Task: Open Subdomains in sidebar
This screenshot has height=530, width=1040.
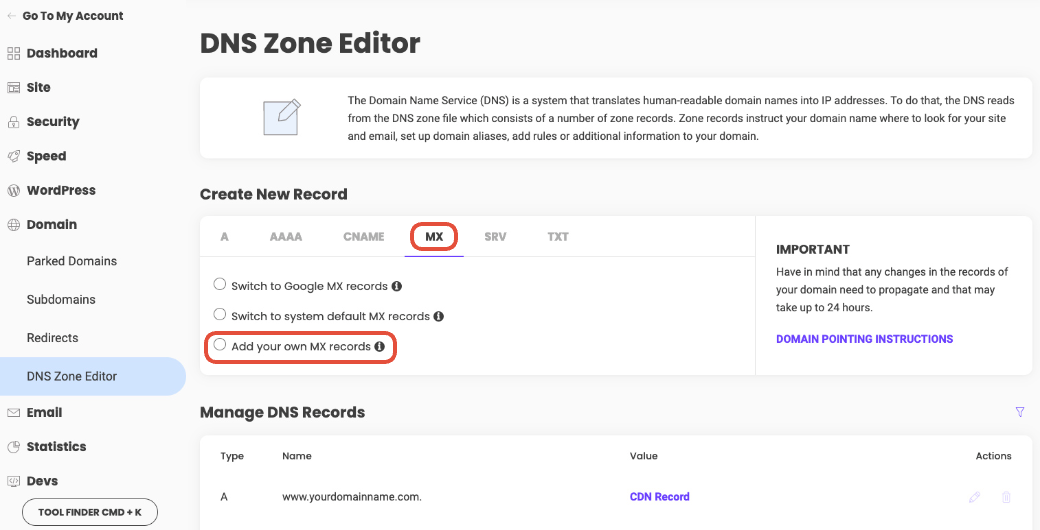Action: (x=61, y=300)
